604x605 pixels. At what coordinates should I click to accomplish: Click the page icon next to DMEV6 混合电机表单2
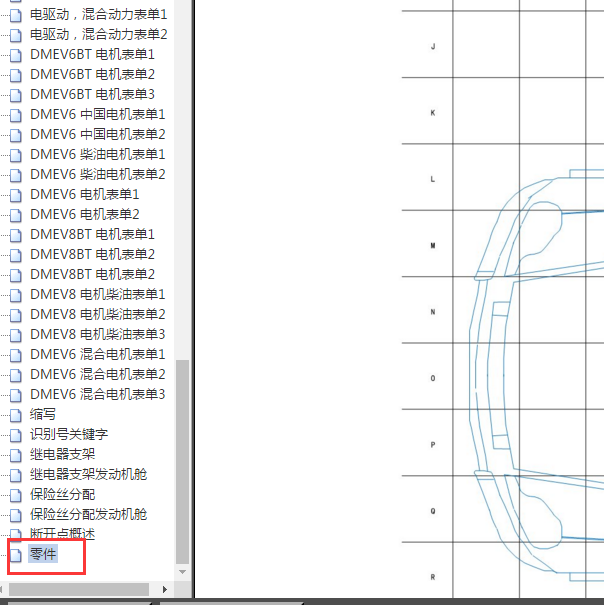pos(15,375)
